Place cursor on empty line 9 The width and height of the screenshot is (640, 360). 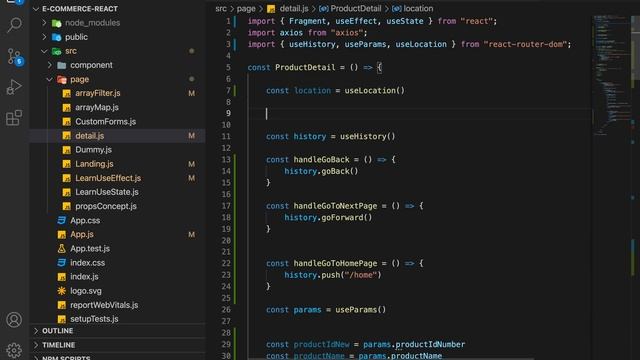419,113
